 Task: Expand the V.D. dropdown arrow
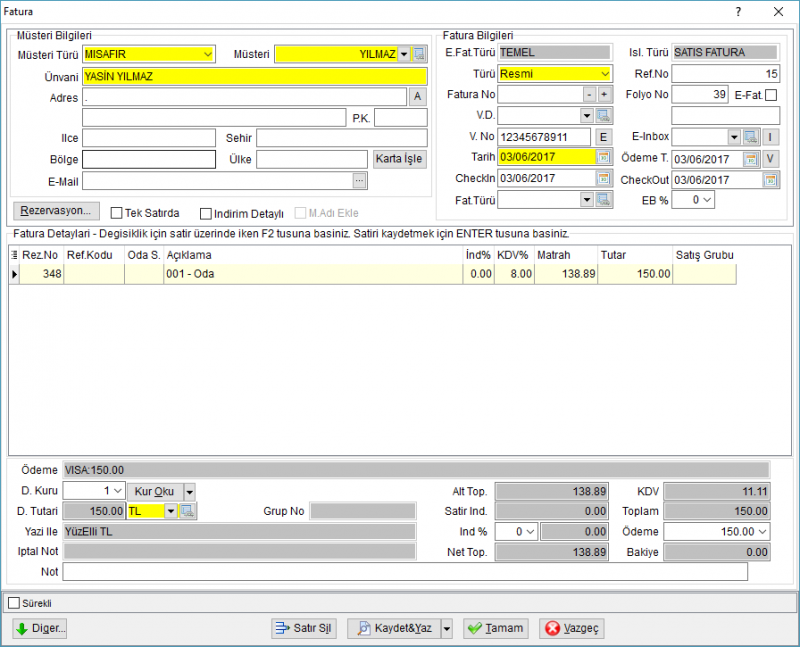pos(587,116)
